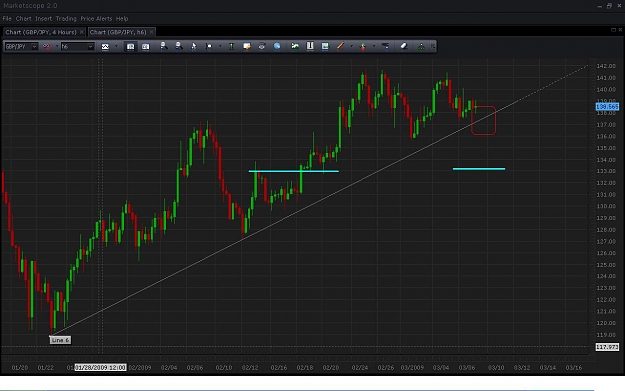
Task: Click the 138.569 current price label
Action: (607, 106)
